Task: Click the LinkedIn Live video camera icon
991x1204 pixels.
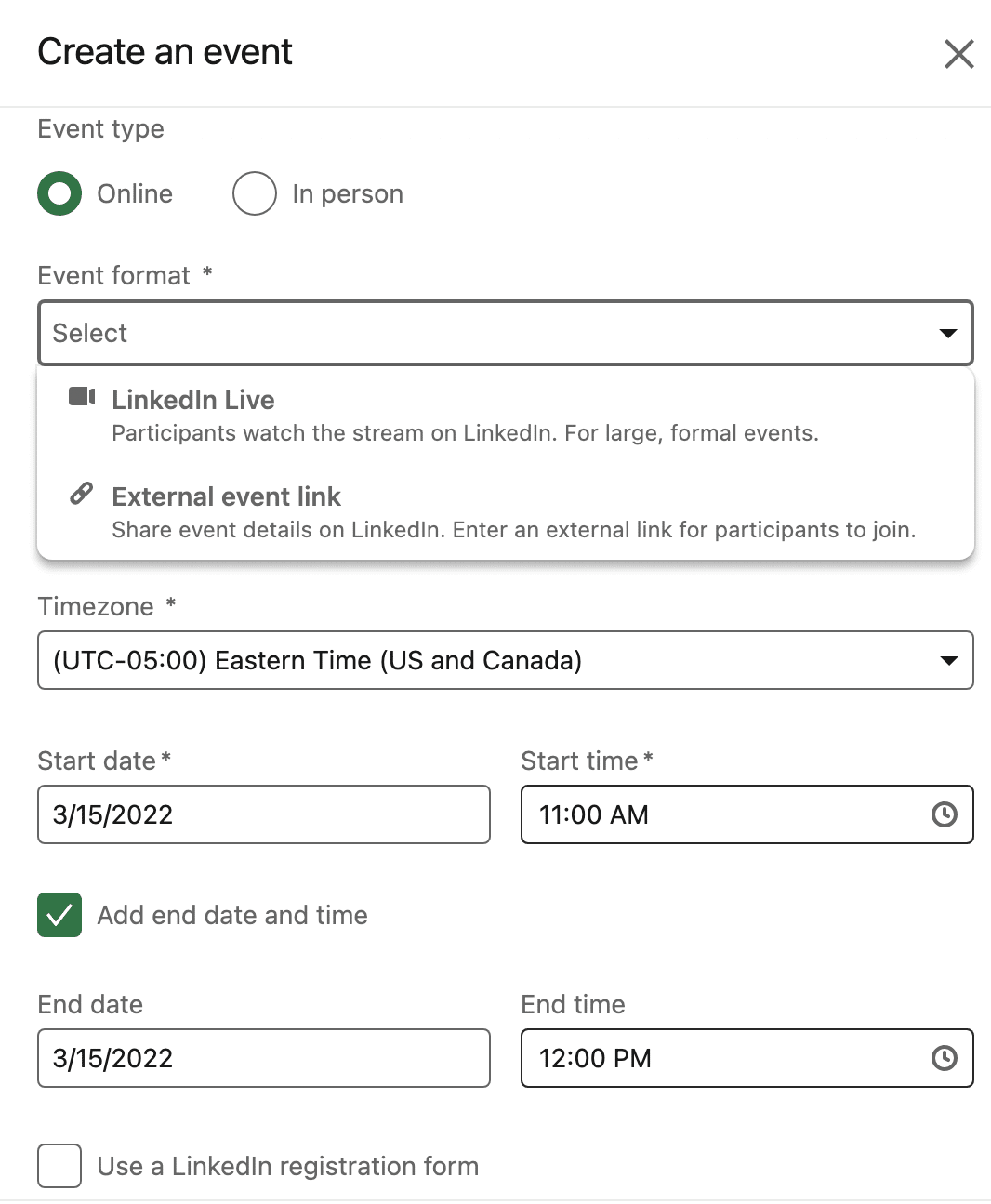Action: tap(82, 397)
